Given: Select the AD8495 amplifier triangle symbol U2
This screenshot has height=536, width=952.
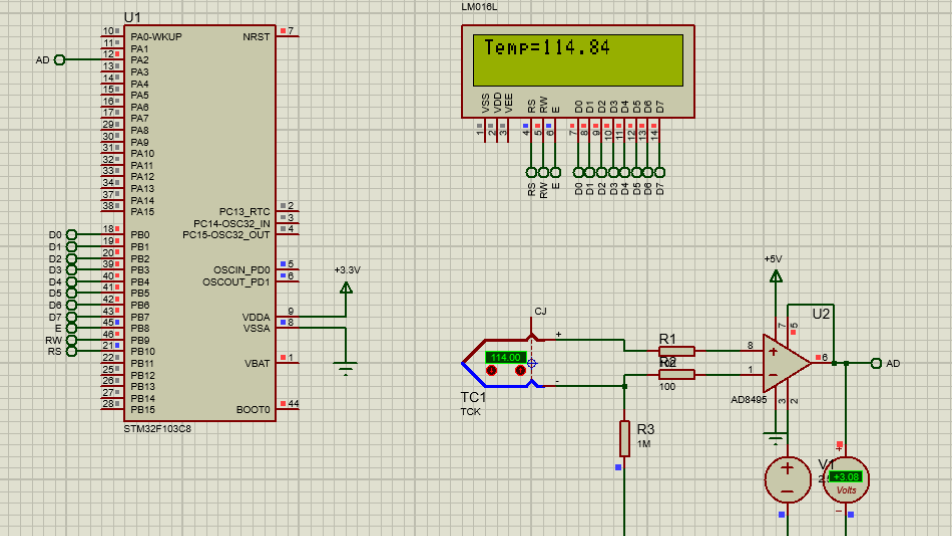Looking at the screenshot, I should click(x=787, y=363).
